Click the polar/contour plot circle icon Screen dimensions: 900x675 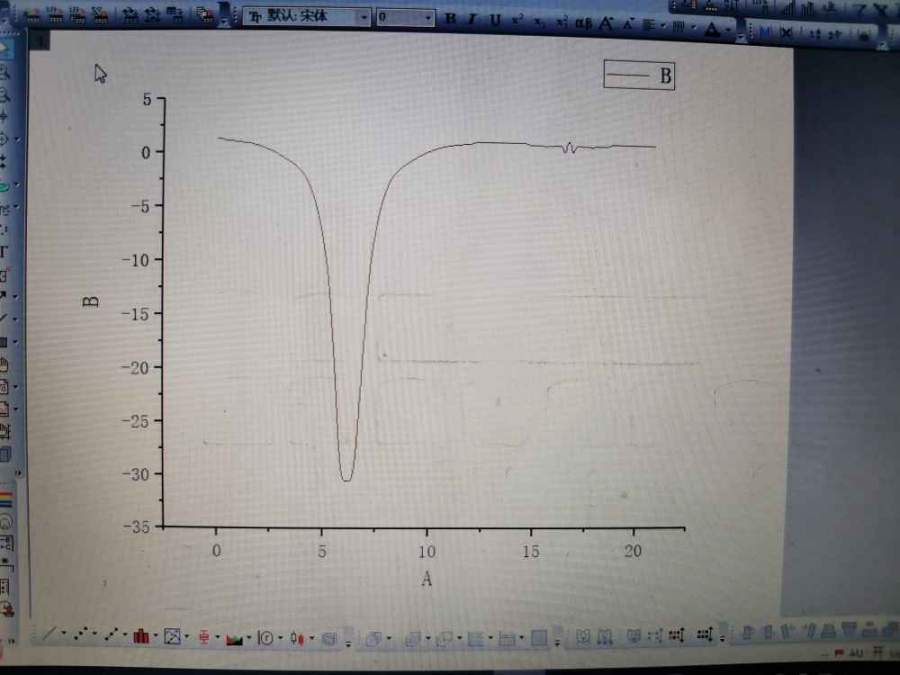point(265,638)
